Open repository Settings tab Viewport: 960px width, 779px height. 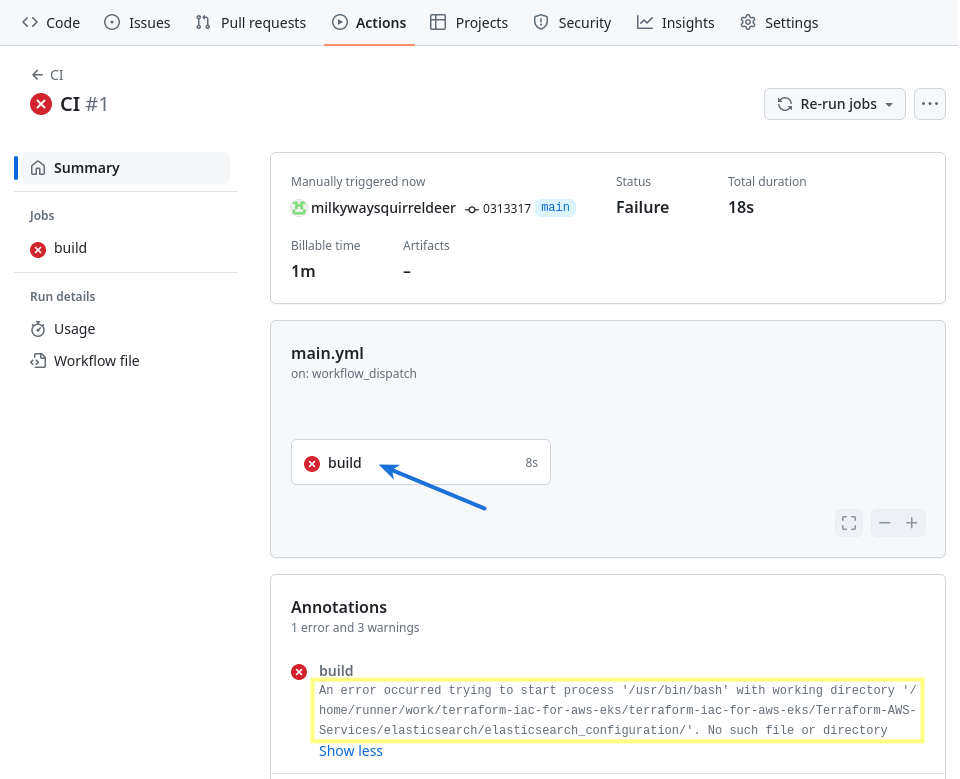[779, 22]
